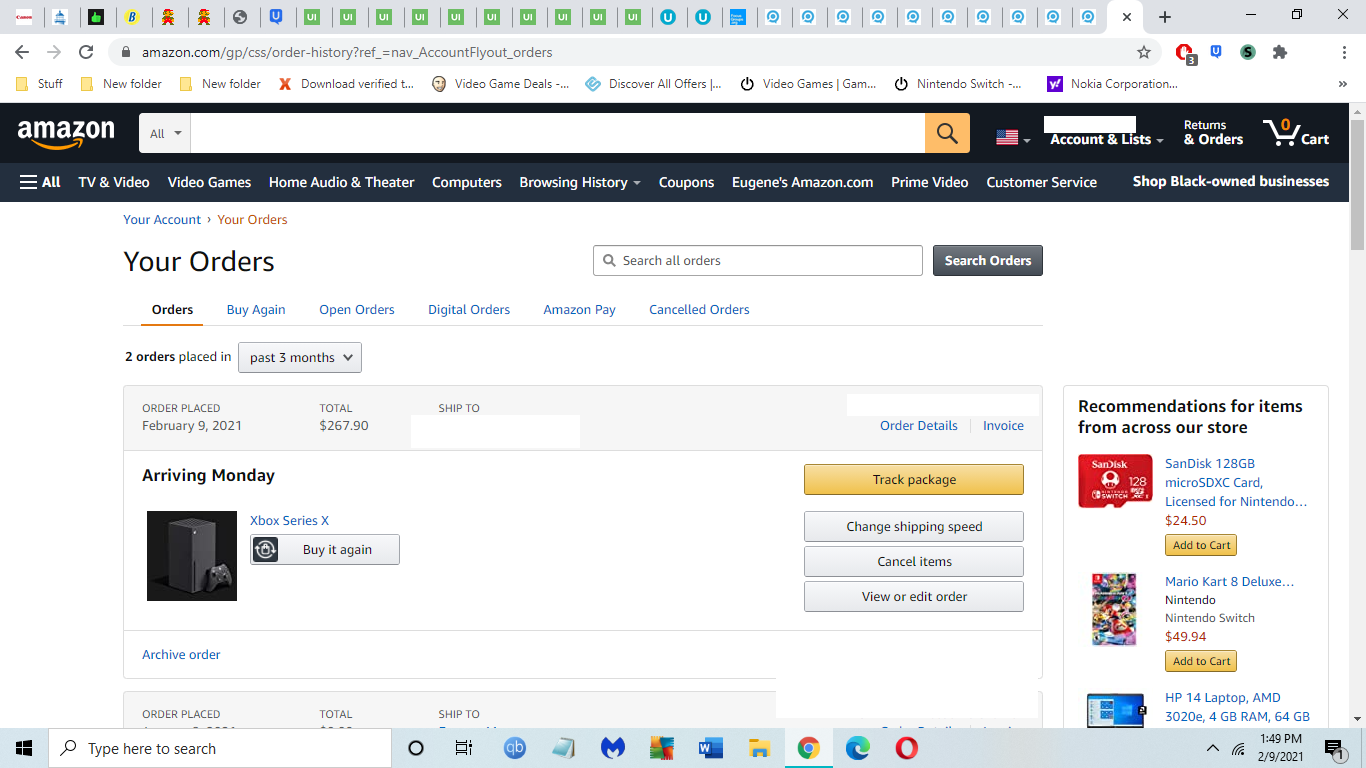Open the Windows notification center

(1333, 748)
